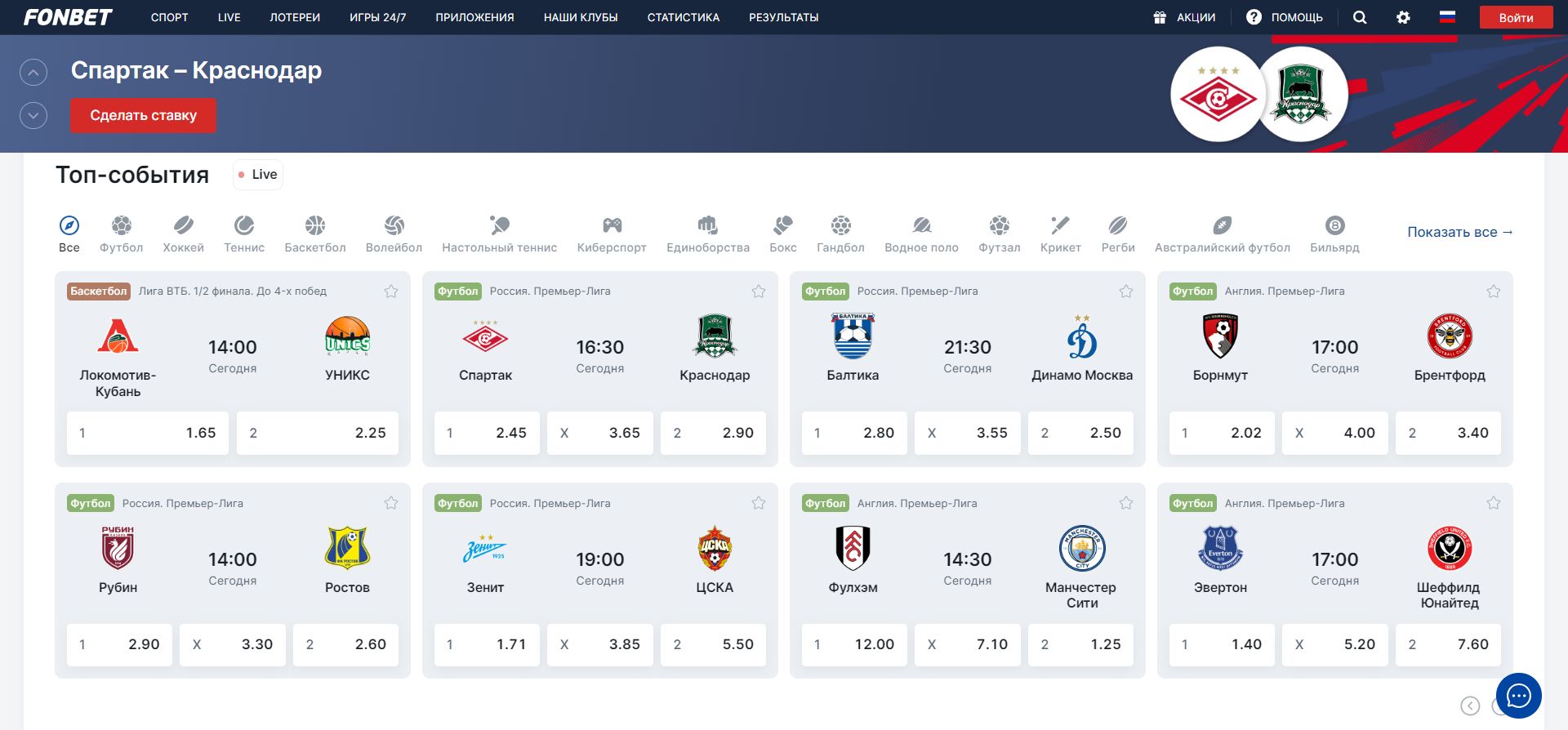Image resolution: width=1568 pixels, height=730 pixels.
Task: Open the Спартак team logo in card
Action: [485, 336]
